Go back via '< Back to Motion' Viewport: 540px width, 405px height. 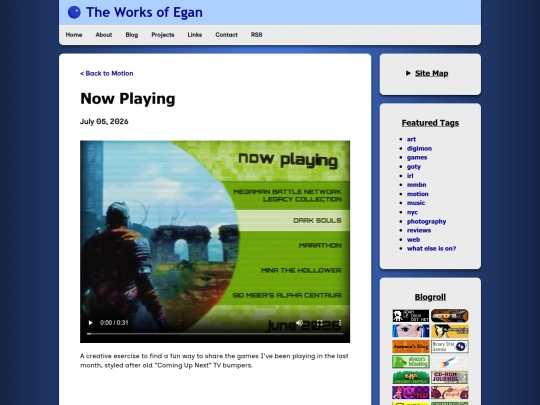pyautogui.click(x=106, y=73)
